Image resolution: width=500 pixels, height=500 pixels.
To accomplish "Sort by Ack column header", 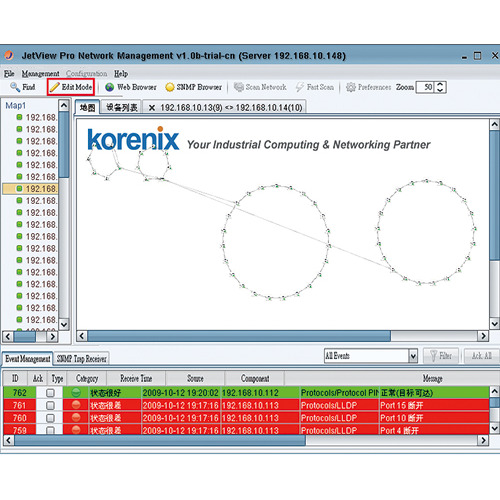I will 38,378.
